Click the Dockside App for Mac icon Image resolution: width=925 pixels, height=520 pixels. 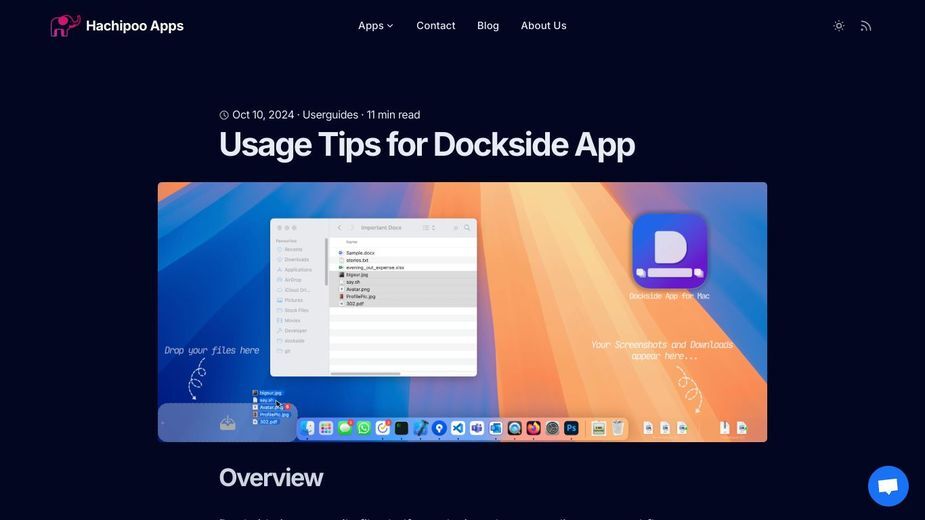[670, 251]
